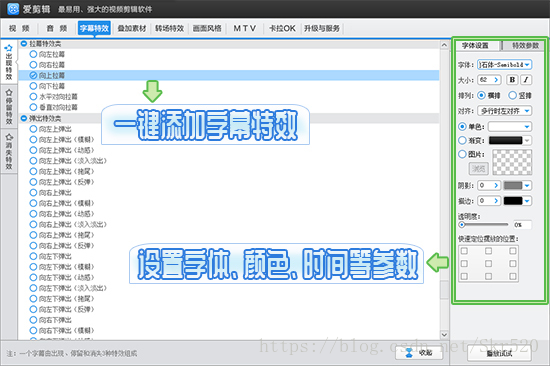This screenshot has width=550, height=366.
Task: Open the 描边 stroke color dropdown arrow
Action: pos(527,201)
